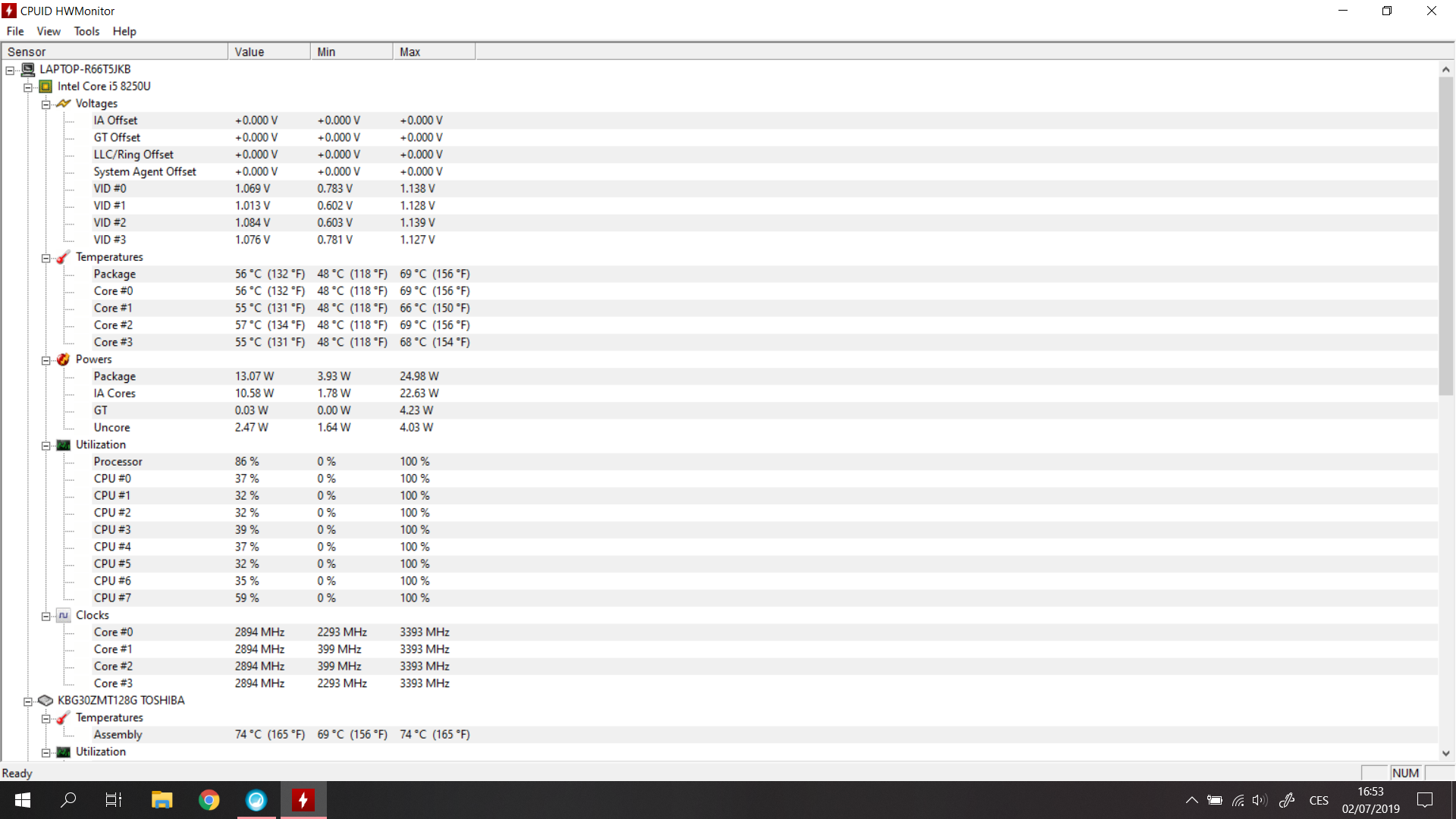Click the vertical scrollbar down arrow
Viewport: 1456px width, 819px height.
(1445, 753)
